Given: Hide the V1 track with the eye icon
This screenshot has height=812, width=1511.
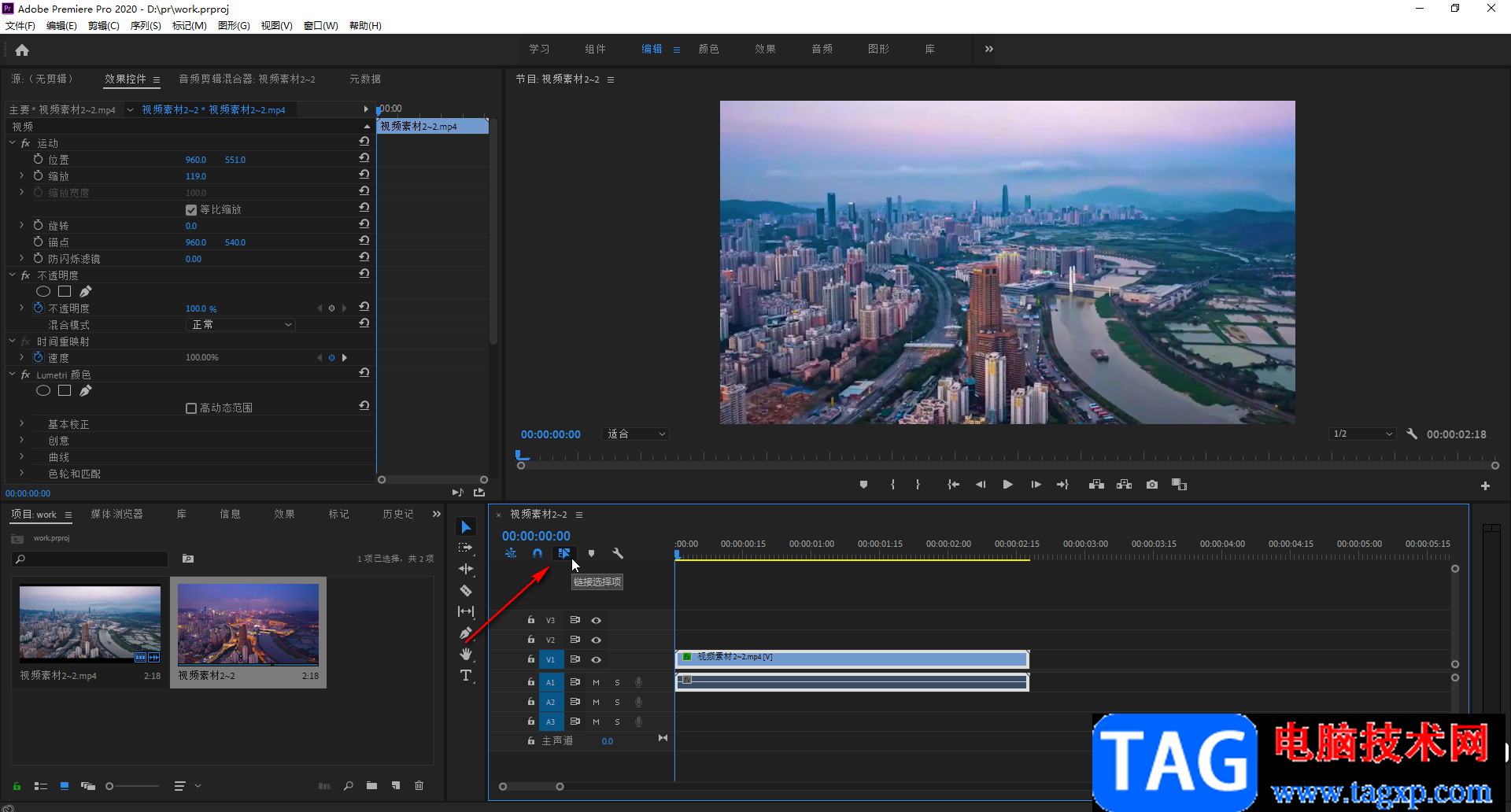Looking at the screenshot, I should 597,660.
